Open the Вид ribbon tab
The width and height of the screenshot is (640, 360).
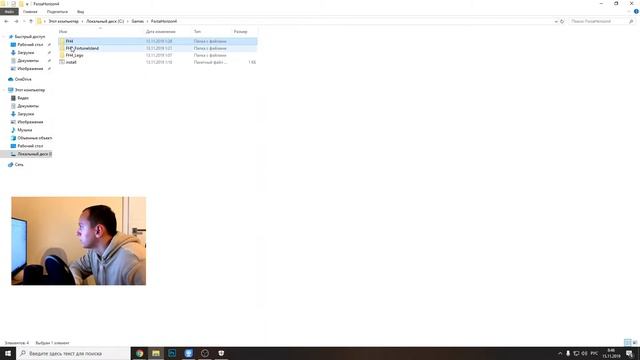click(x=80, y=12)
